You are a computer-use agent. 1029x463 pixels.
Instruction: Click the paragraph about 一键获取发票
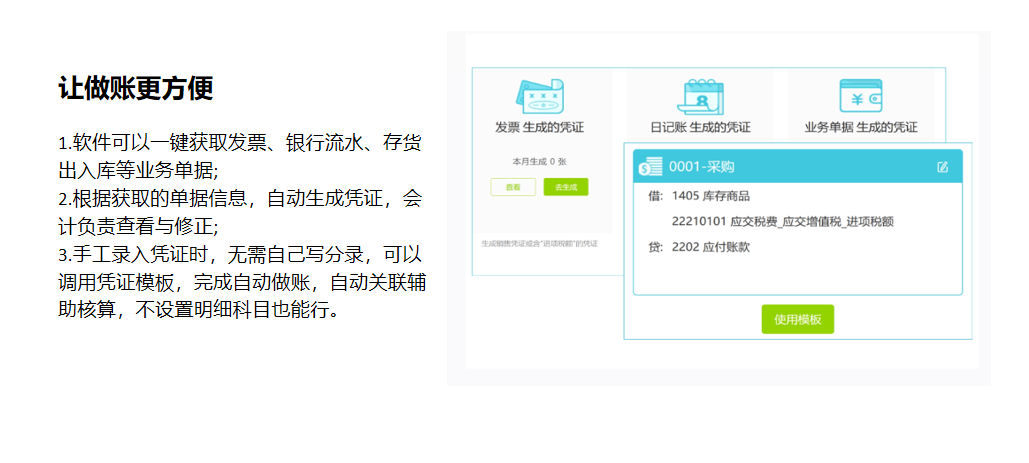pos(240,155)
